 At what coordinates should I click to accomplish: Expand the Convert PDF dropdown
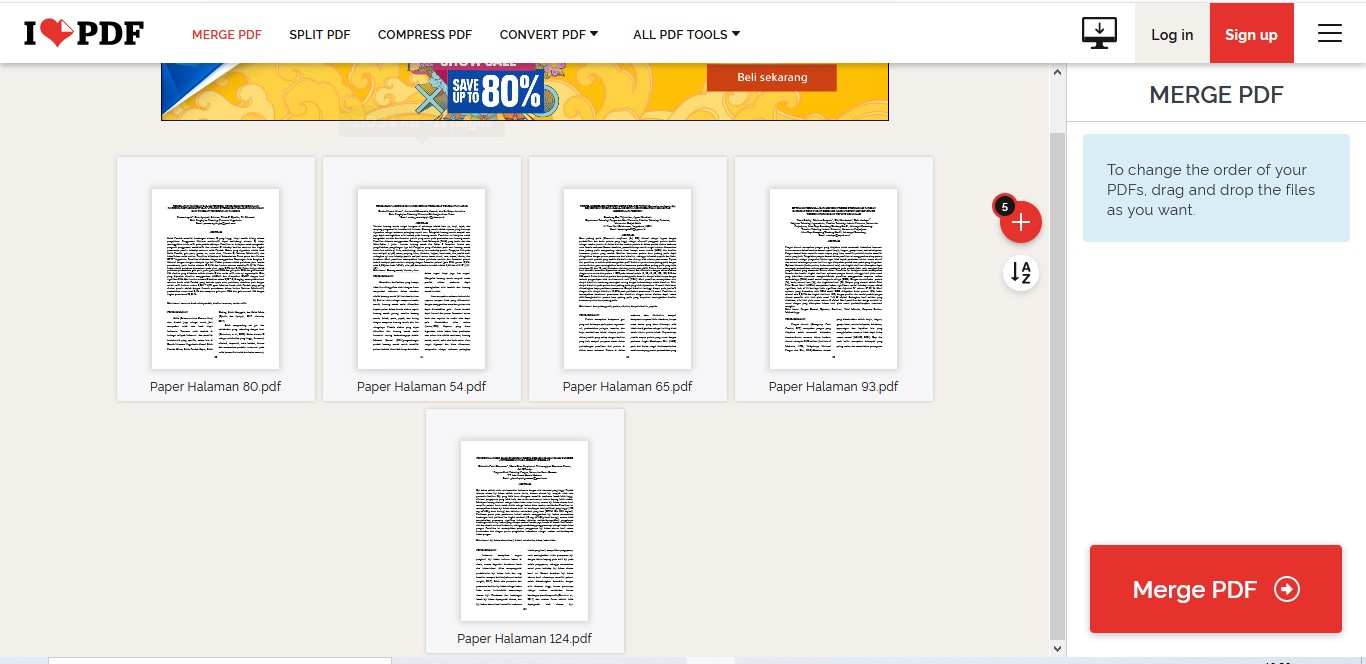pos(549,34)
